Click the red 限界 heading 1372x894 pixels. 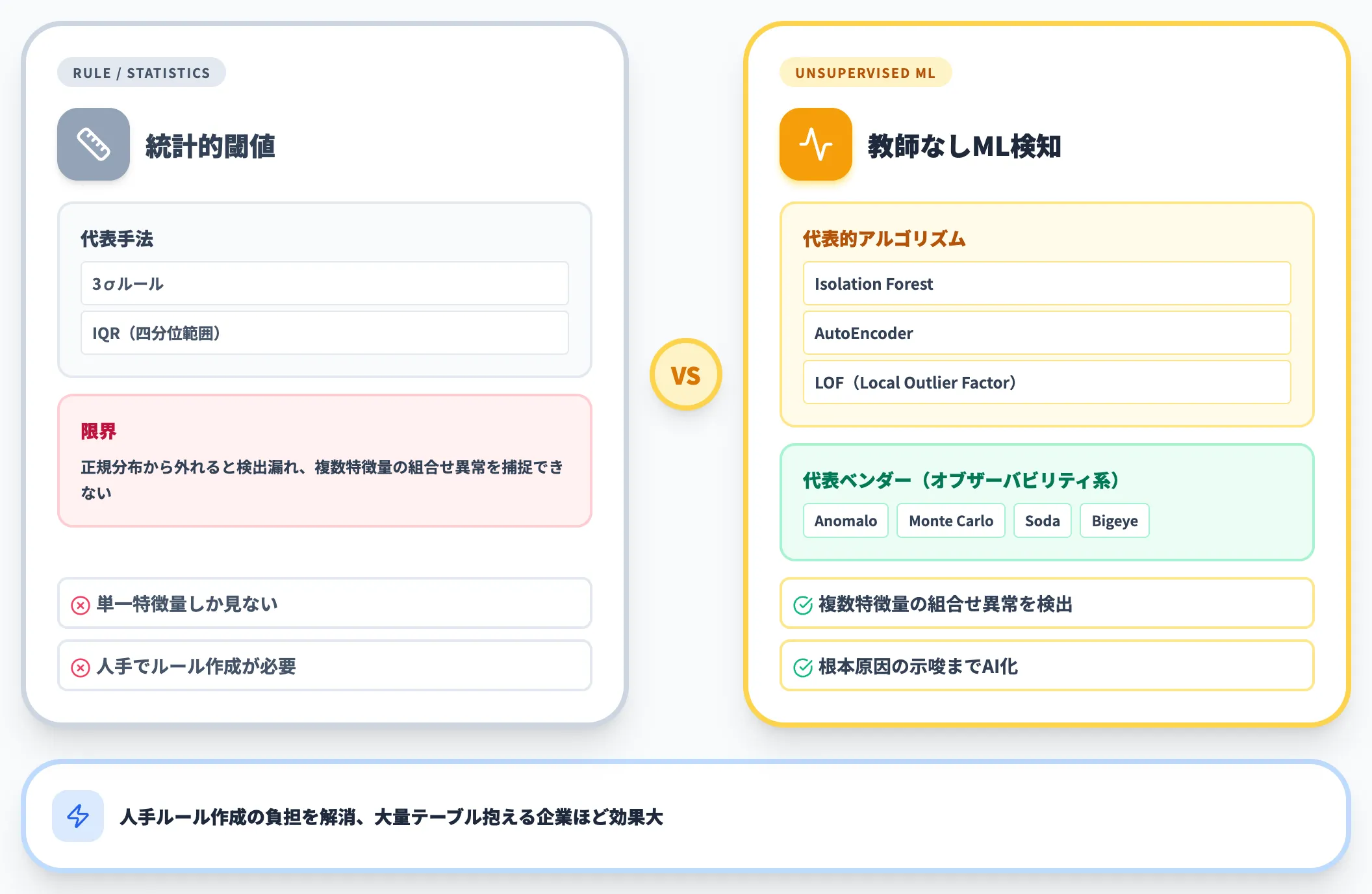click(x=99, y=431)
